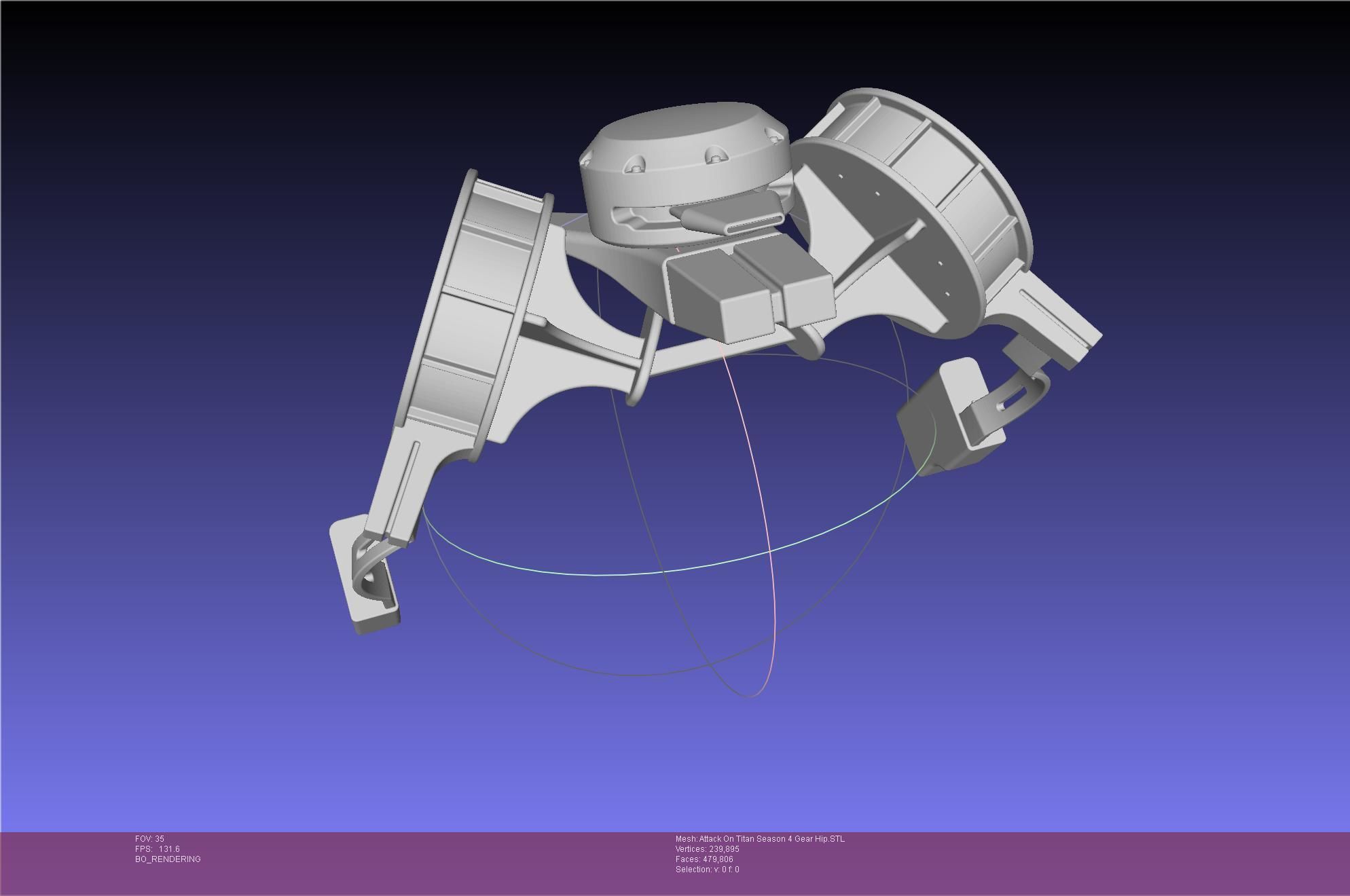This screenshot has height=896, width=1350.
Task: Click the BO_RENDERING label
Action: [x=168, y=859]
